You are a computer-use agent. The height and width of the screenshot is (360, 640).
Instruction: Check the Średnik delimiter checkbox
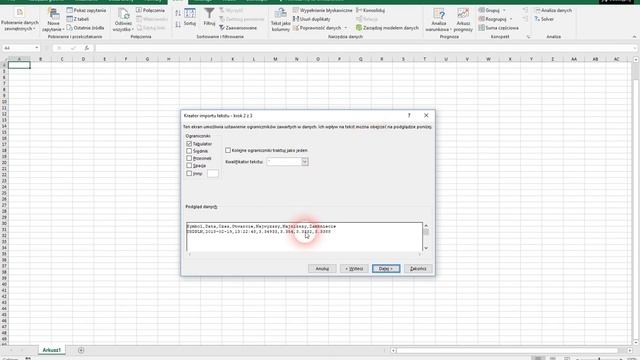(189, 151)
